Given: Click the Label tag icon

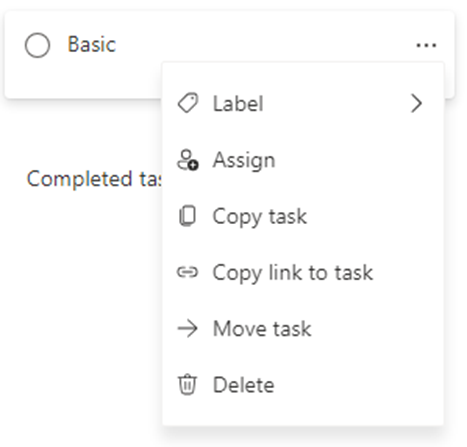Looking at the screenshot, I should (188, 103).
